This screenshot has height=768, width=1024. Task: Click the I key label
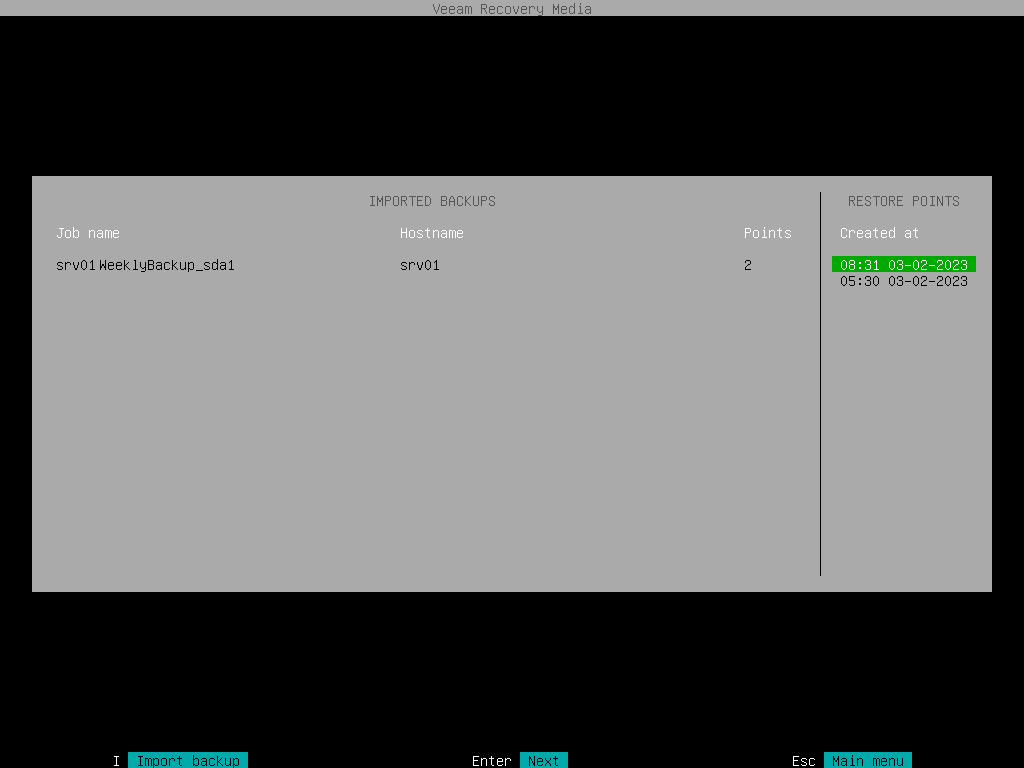(116, 761)
